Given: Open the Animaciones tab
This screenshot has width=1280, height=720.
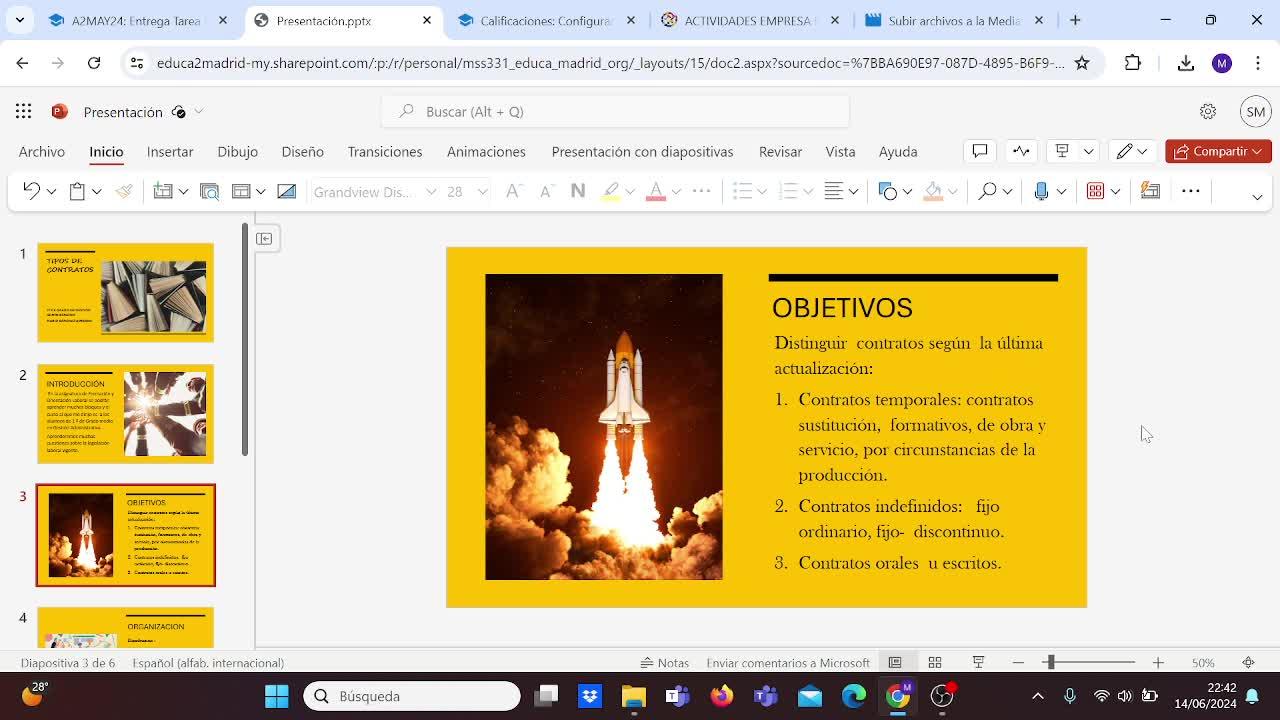Looking at the screenshot, I should (x=486, y=151).
